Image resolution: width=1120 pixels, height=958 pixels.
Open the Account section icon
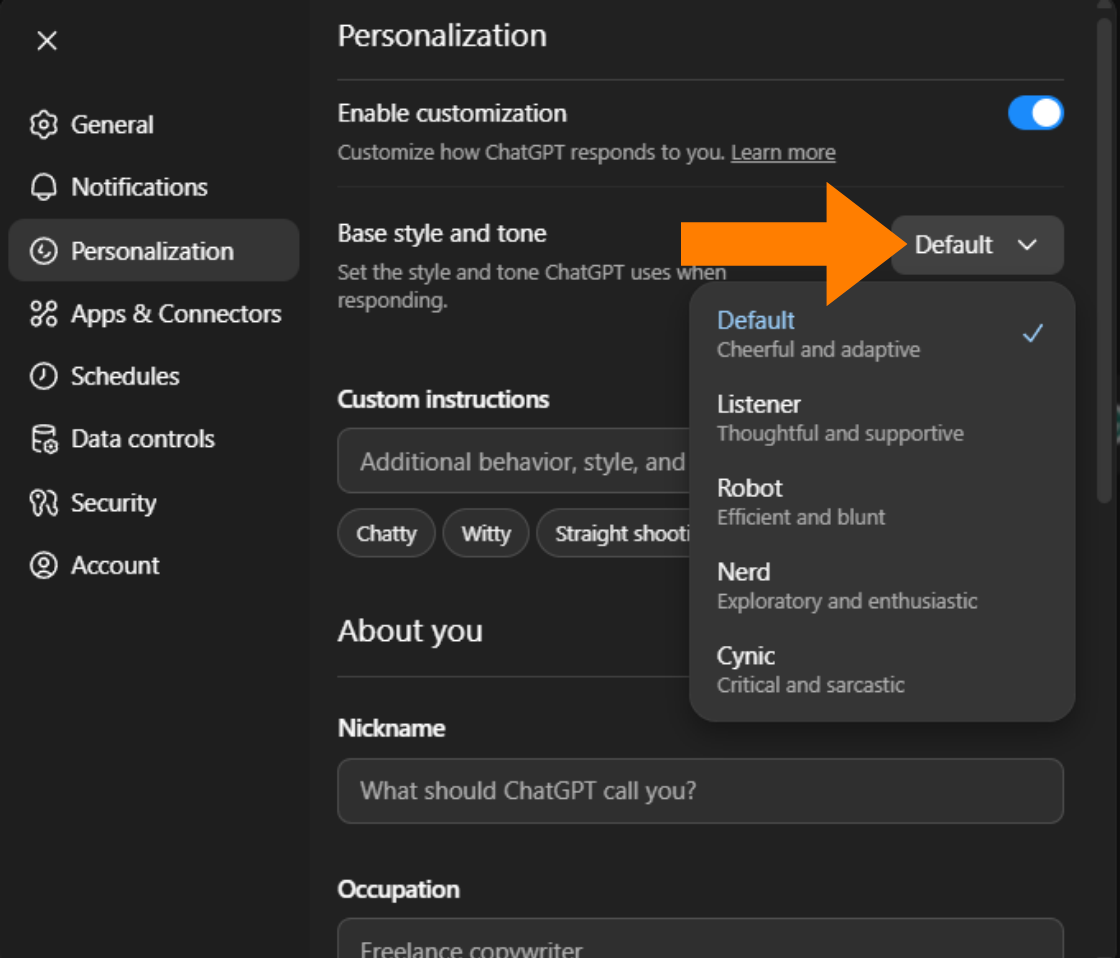coord(44,565)
